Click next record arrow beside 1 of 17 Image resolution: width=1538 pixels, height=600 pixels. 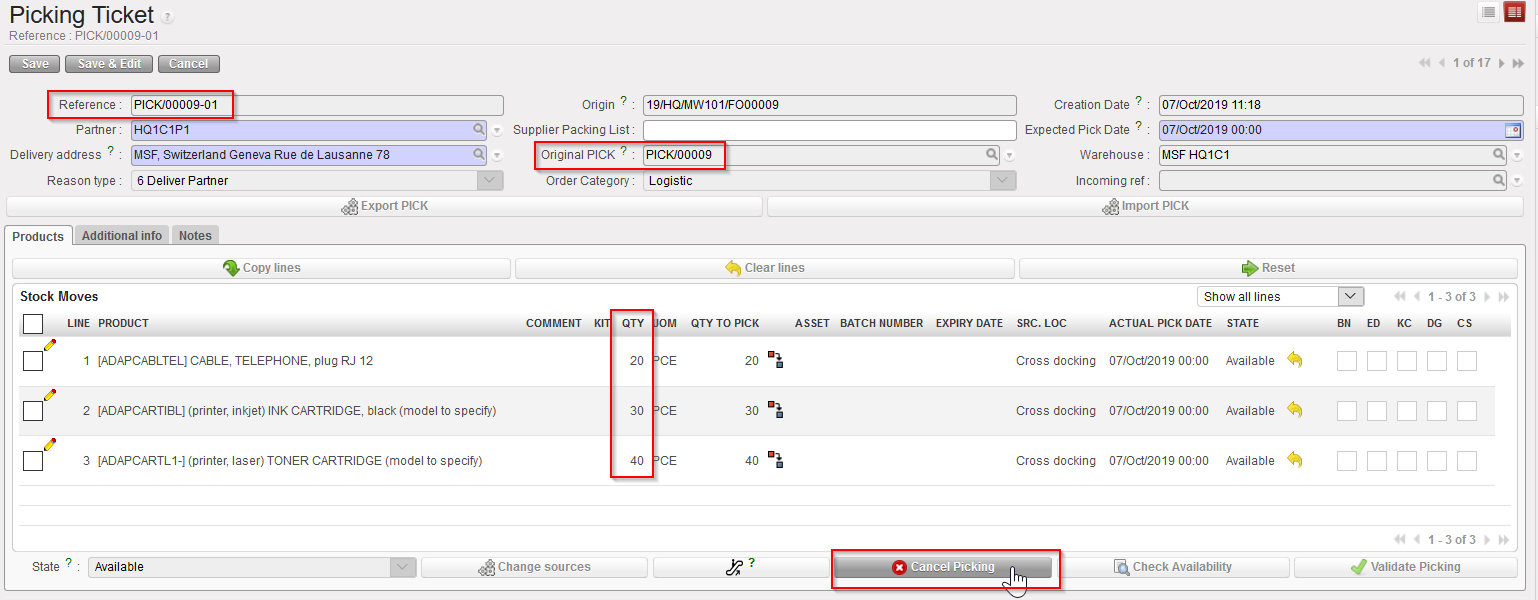(x=1500, y=63)
